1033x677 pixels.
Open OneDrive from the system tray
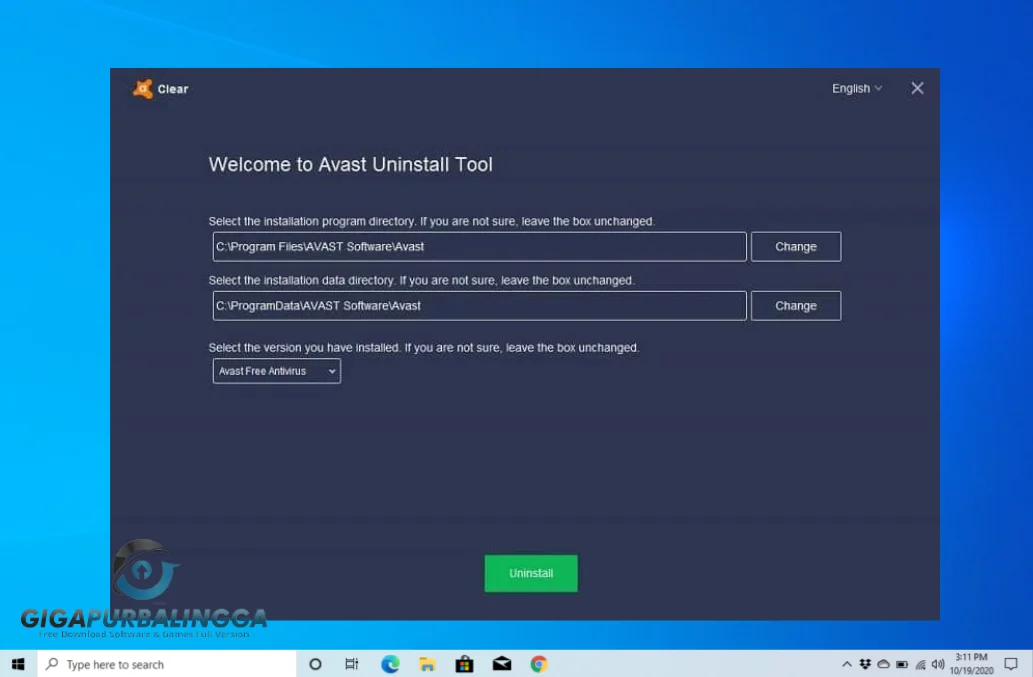(x=882, y=664)
